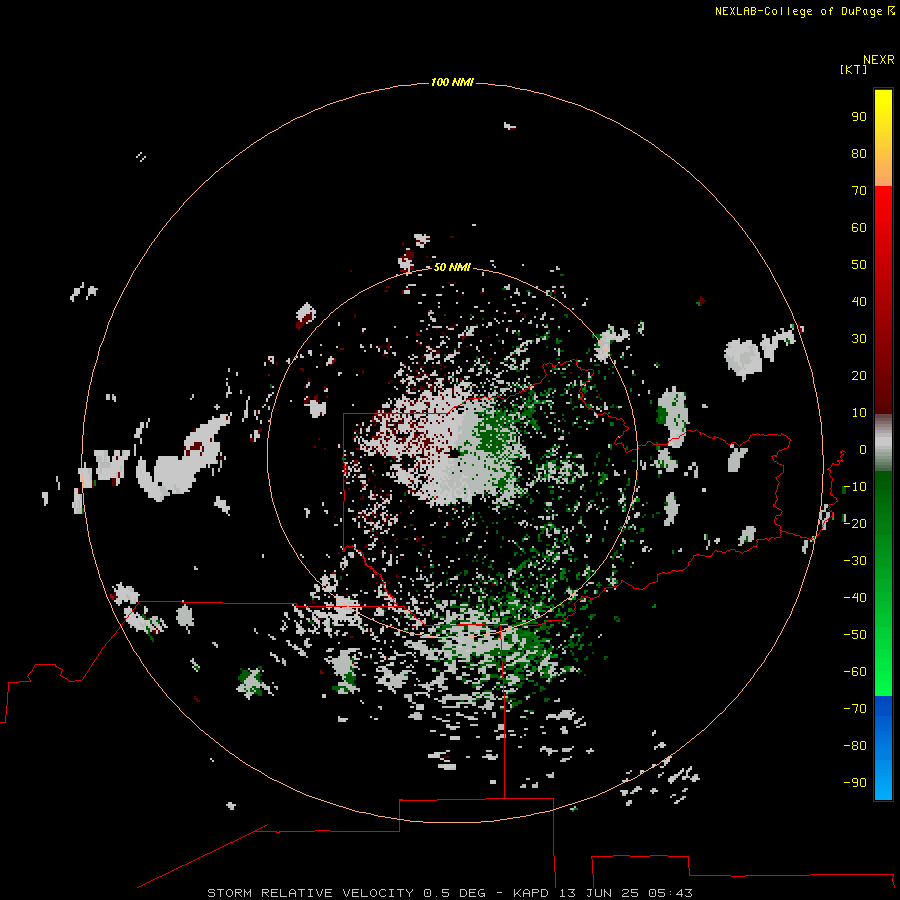Viewport: 900px width, 900px height.
Task: Click the 100 NMI range ring label
Action: pos(452,82)
